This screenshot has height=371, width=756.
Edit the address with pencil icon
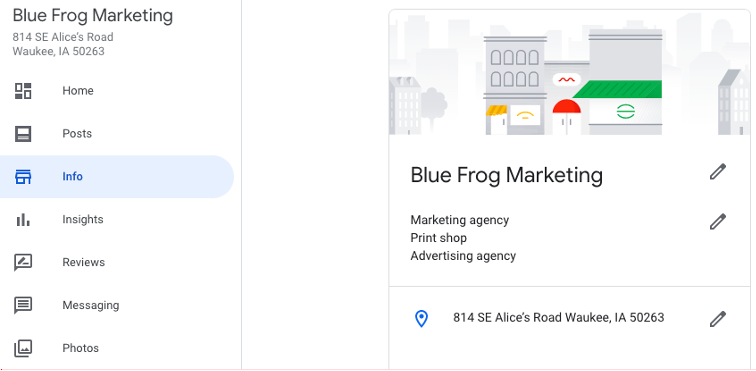tap(717, 319)
